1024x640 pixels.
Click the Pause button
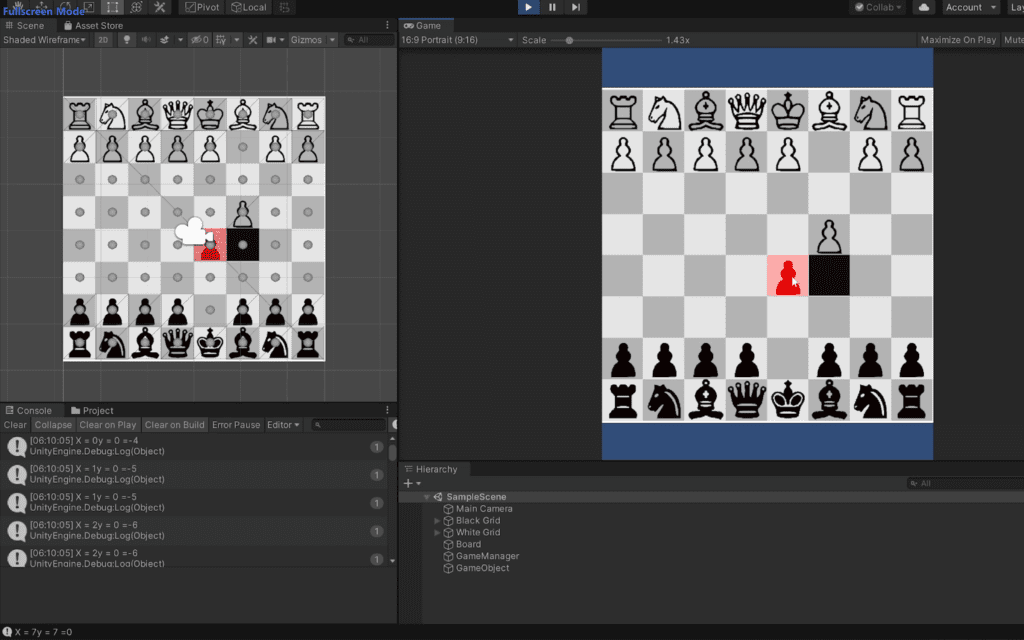coord(552,7)
